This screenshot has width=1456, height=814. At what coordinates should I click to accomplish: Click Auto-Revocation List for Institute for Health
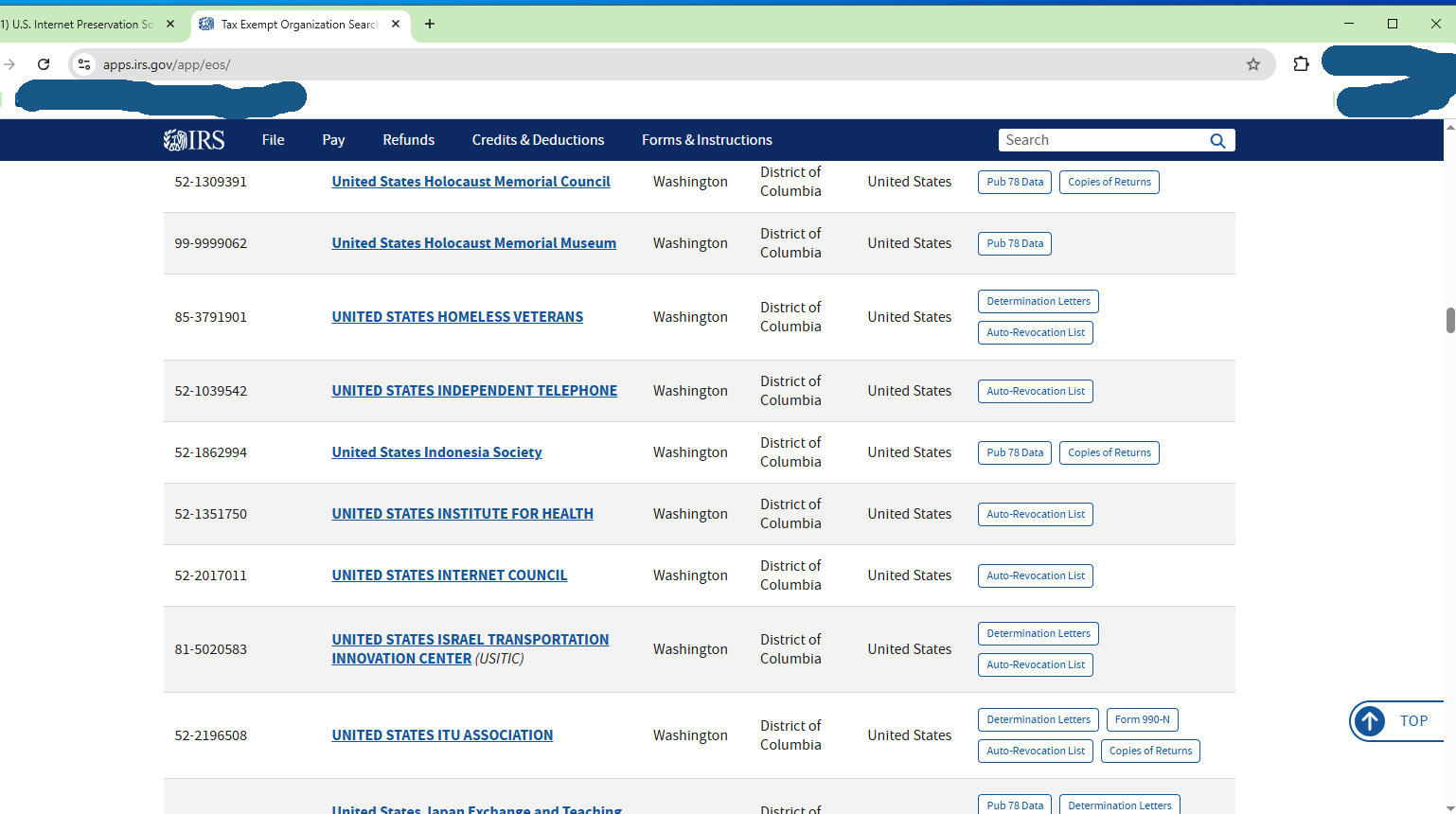pyautogui.click(x=1036, y=514)
